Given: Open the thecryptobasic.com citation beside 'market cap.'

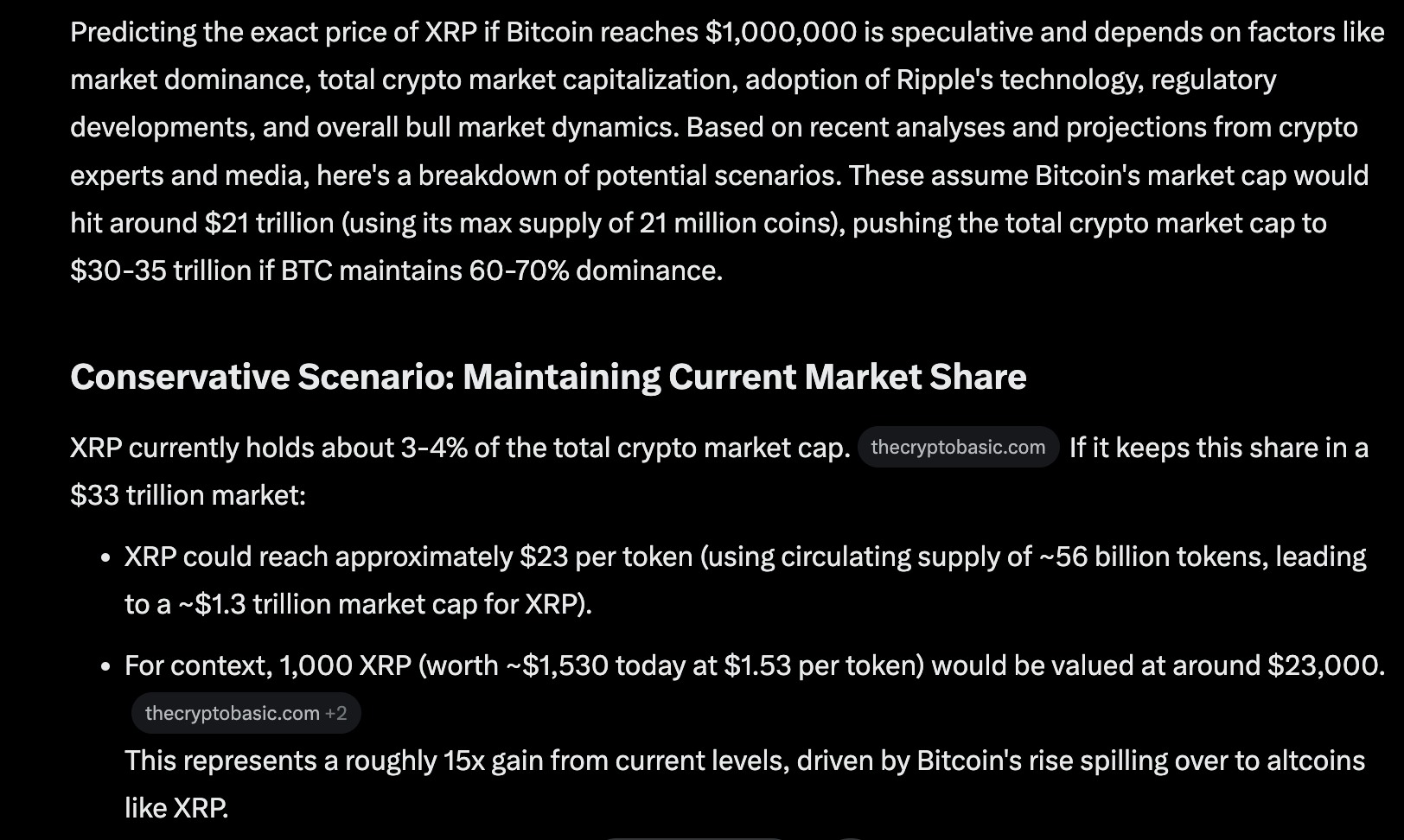Looking at the screenshot, I should 958,448.
